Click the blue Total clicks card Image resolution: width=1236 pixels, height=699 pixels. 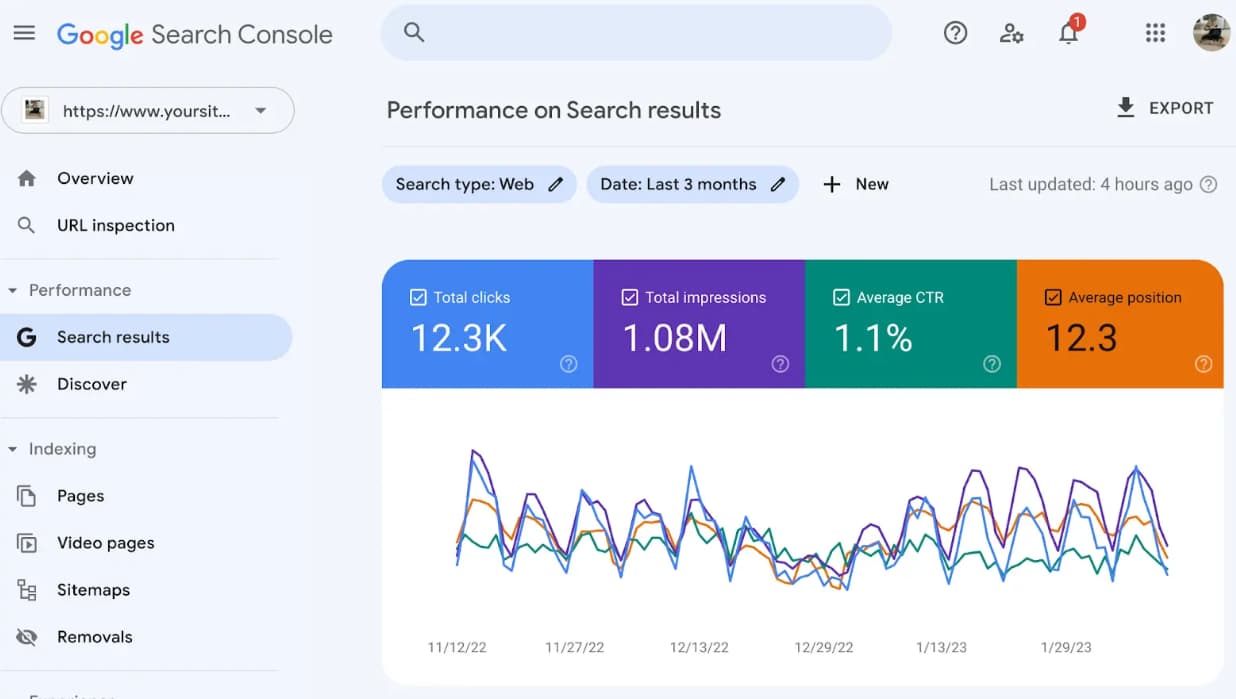click(488, 324)
